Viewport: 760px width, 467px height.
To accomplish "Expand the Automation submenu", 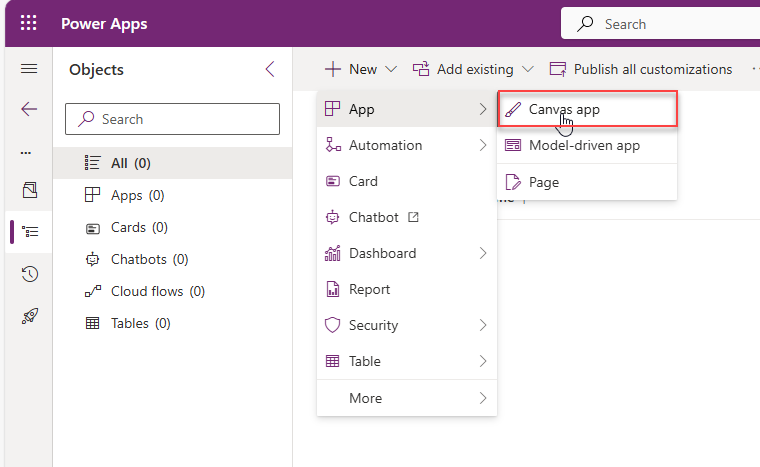I will click(407, 145).
